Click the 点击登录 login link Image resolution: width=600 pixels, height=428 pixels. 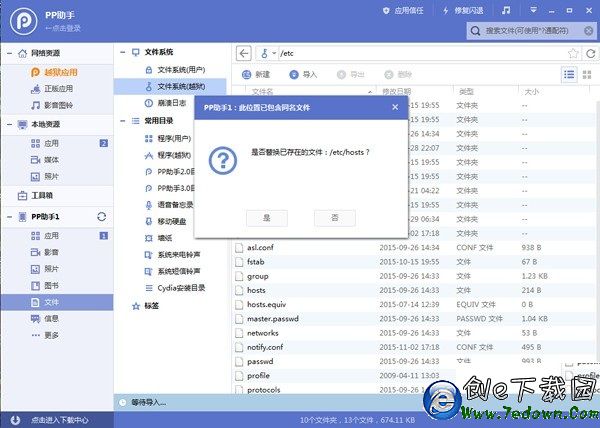coord(63,28)
